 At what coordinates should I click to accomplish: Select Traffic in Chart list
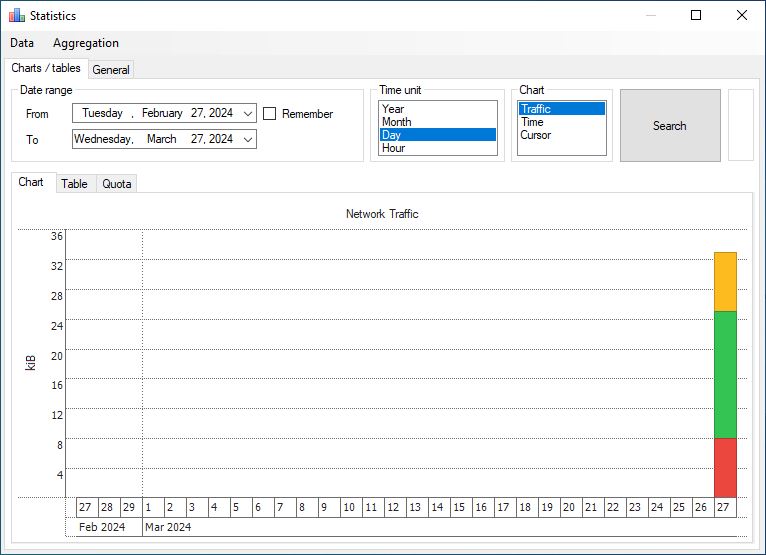562,108
